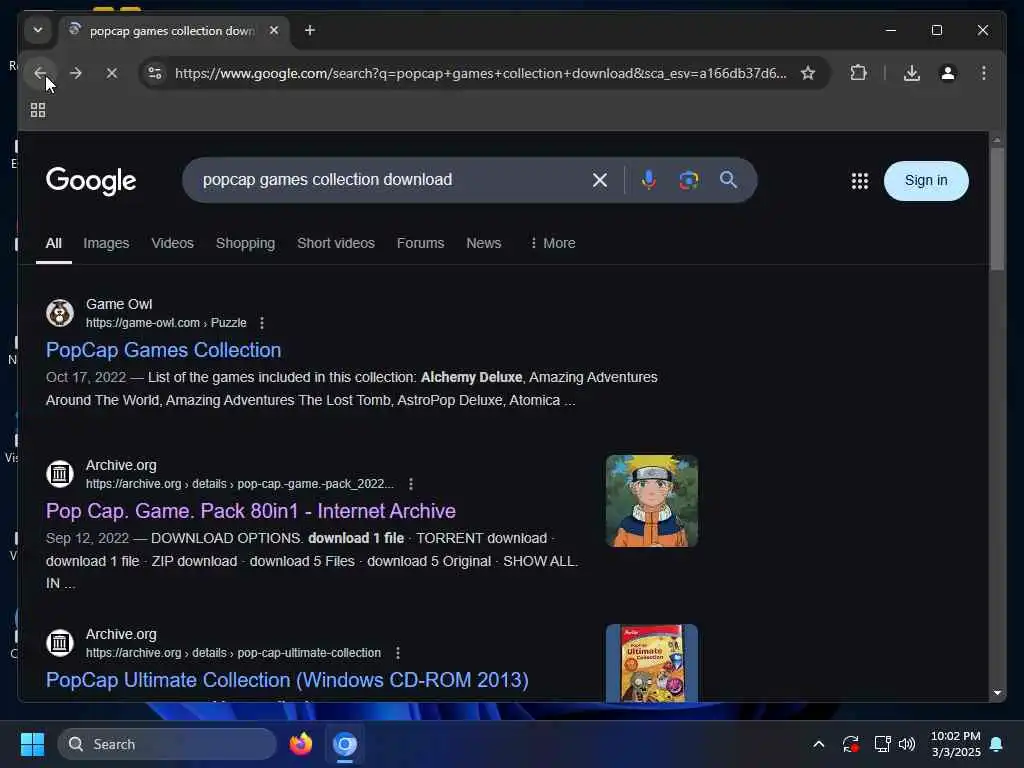The width and height of the screenshot is (1024, 768).
Task: Click the scrollbar down arrow
Action: [x=997, y=693]
